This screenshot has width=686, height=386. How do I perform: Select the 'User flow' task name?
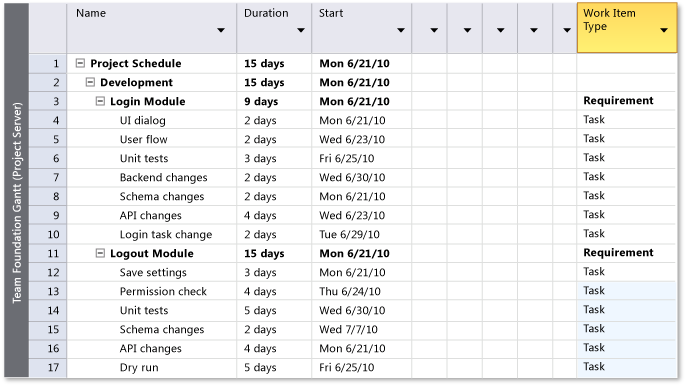click(144, 140)
